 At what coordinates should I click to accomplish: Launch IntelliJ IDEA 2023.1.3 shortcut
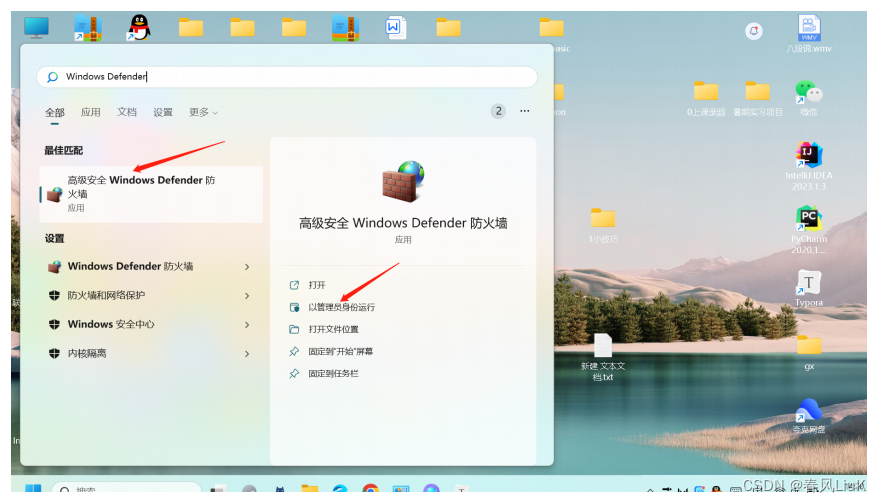(809, 166)
